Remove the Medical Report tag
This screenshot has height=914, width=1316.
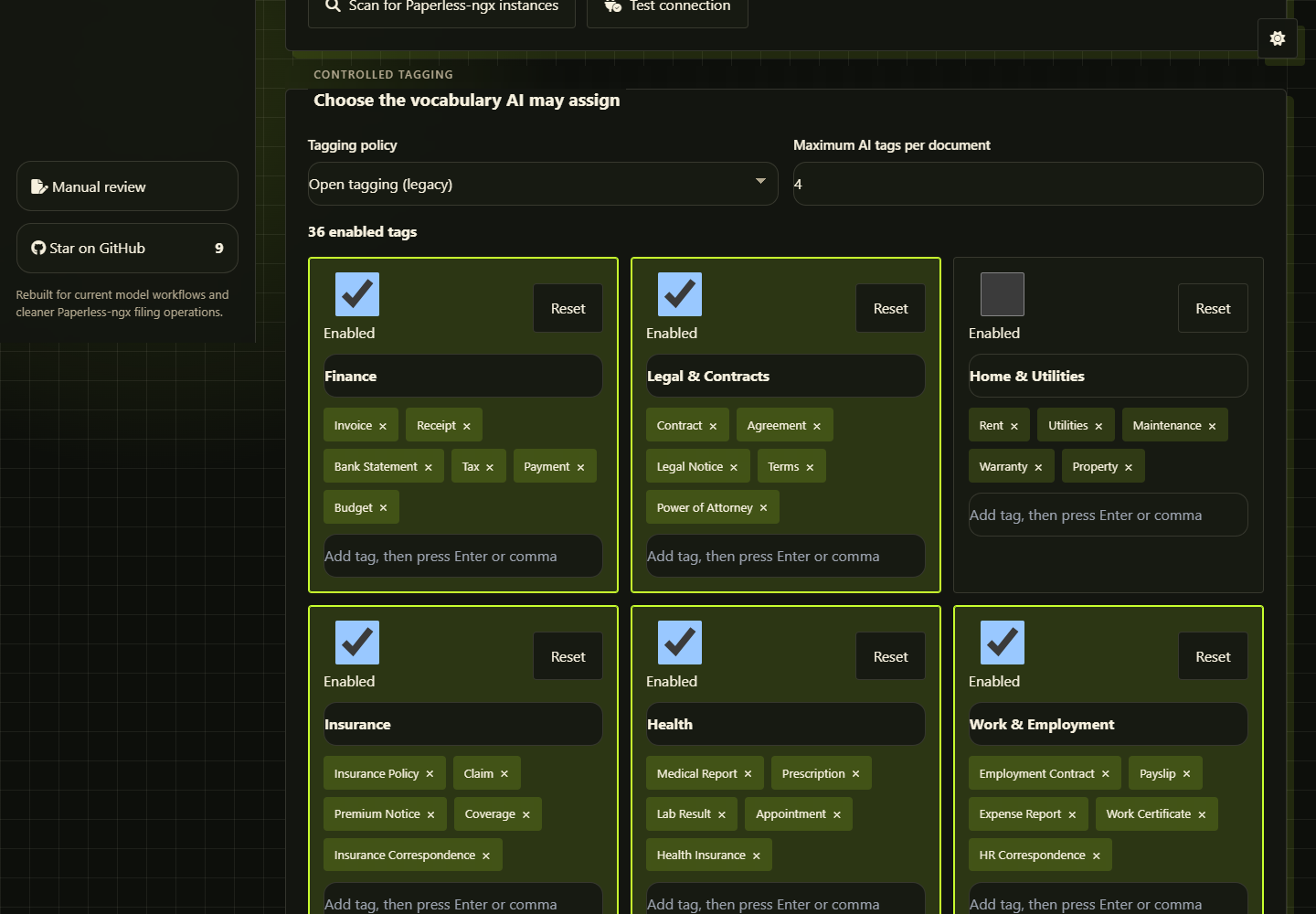tap(748, 774)
